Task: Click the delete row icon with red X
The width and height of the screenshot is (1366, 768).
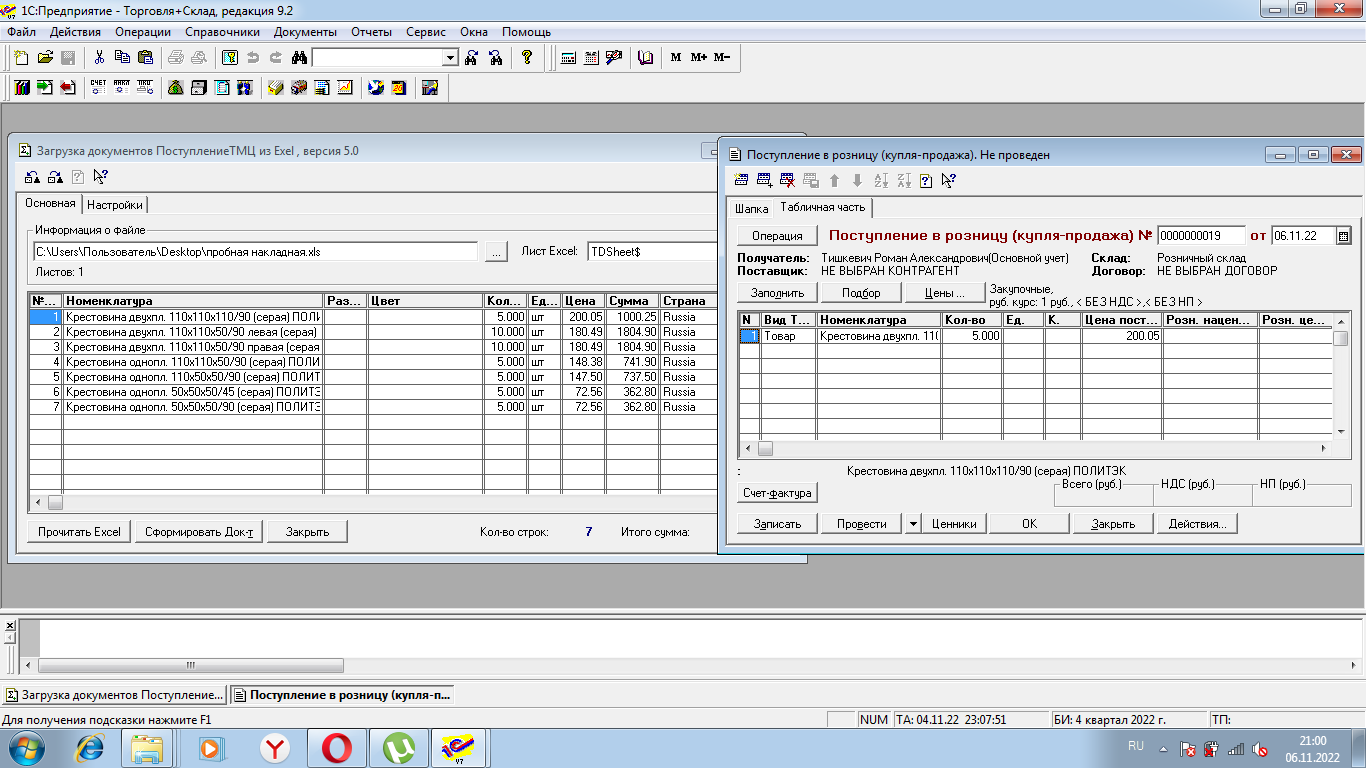Action: [x=788, y=181]
